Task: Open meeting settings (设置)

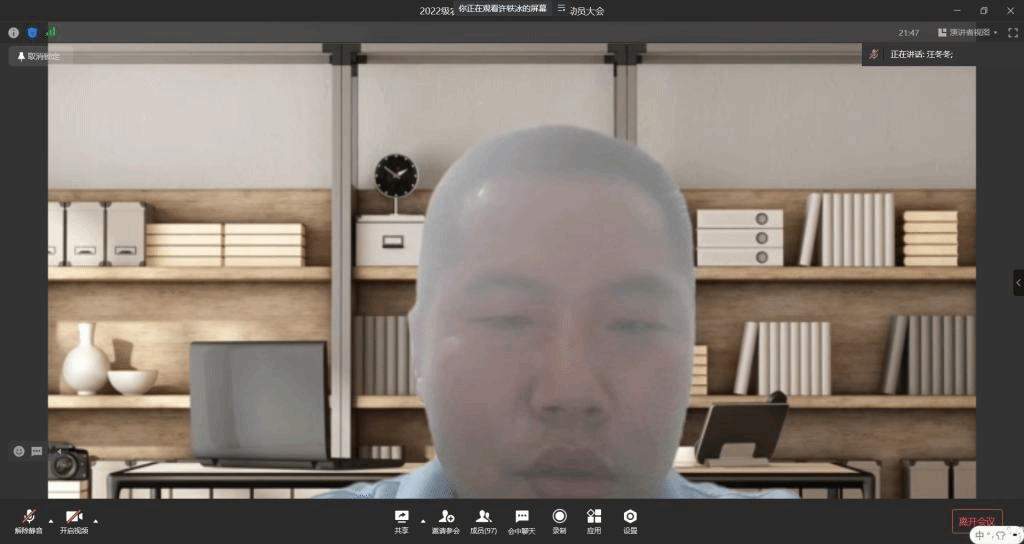Action: 630,519
